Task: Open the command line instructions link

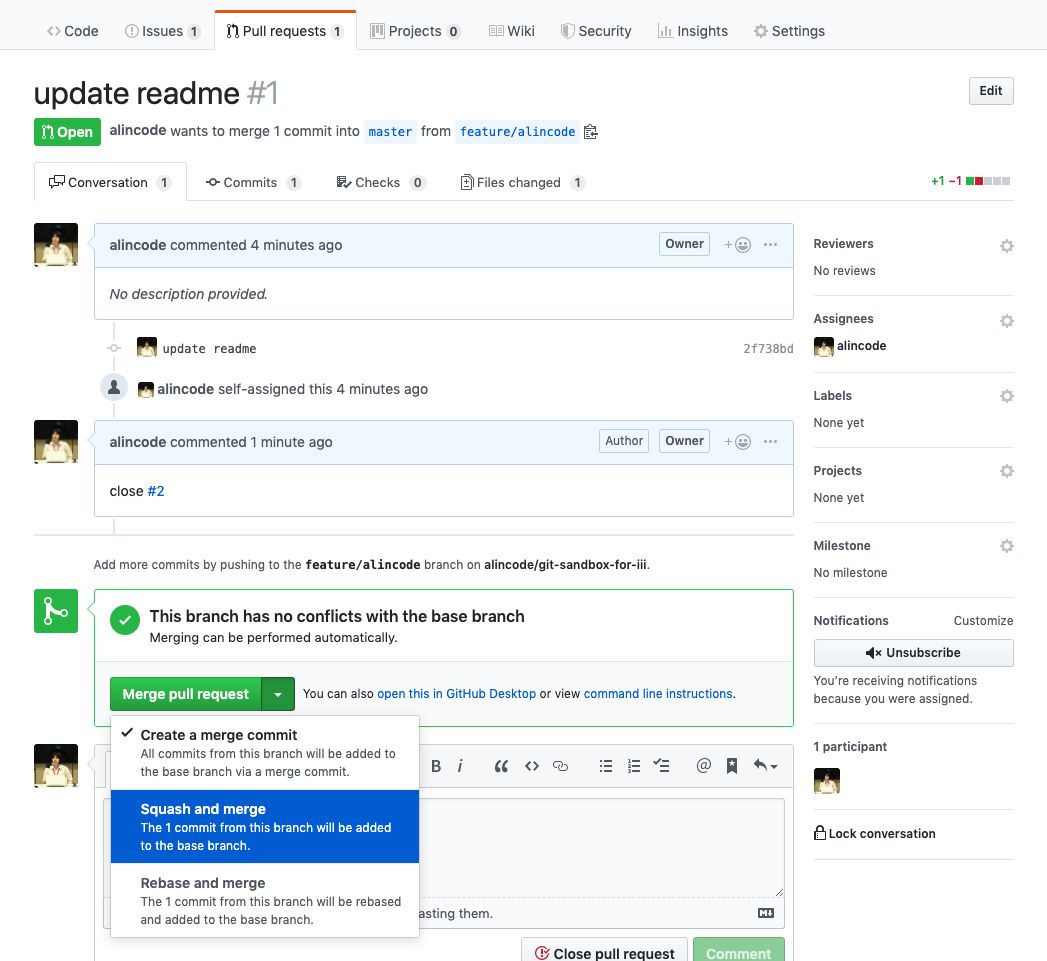Action: pyautogui.click(x=658, y=693)
